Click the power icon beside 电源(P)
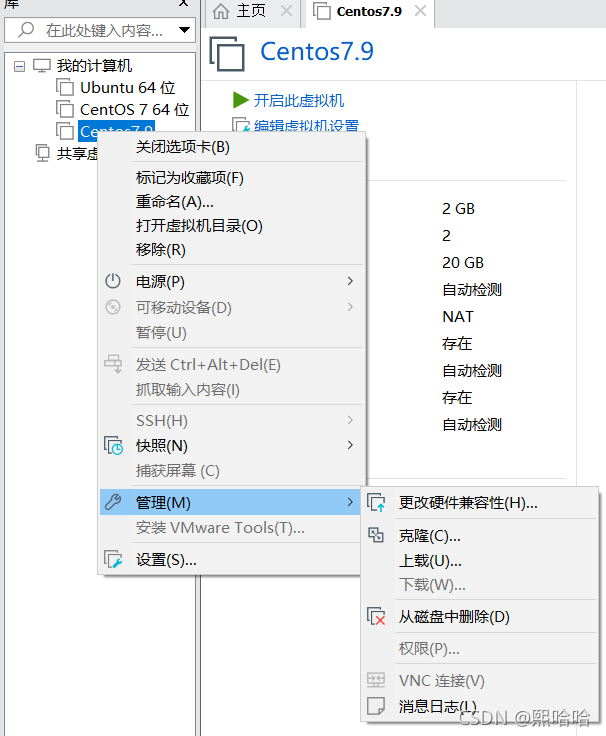The height and width of the screenshot is (736, 606). coord(113,281)
